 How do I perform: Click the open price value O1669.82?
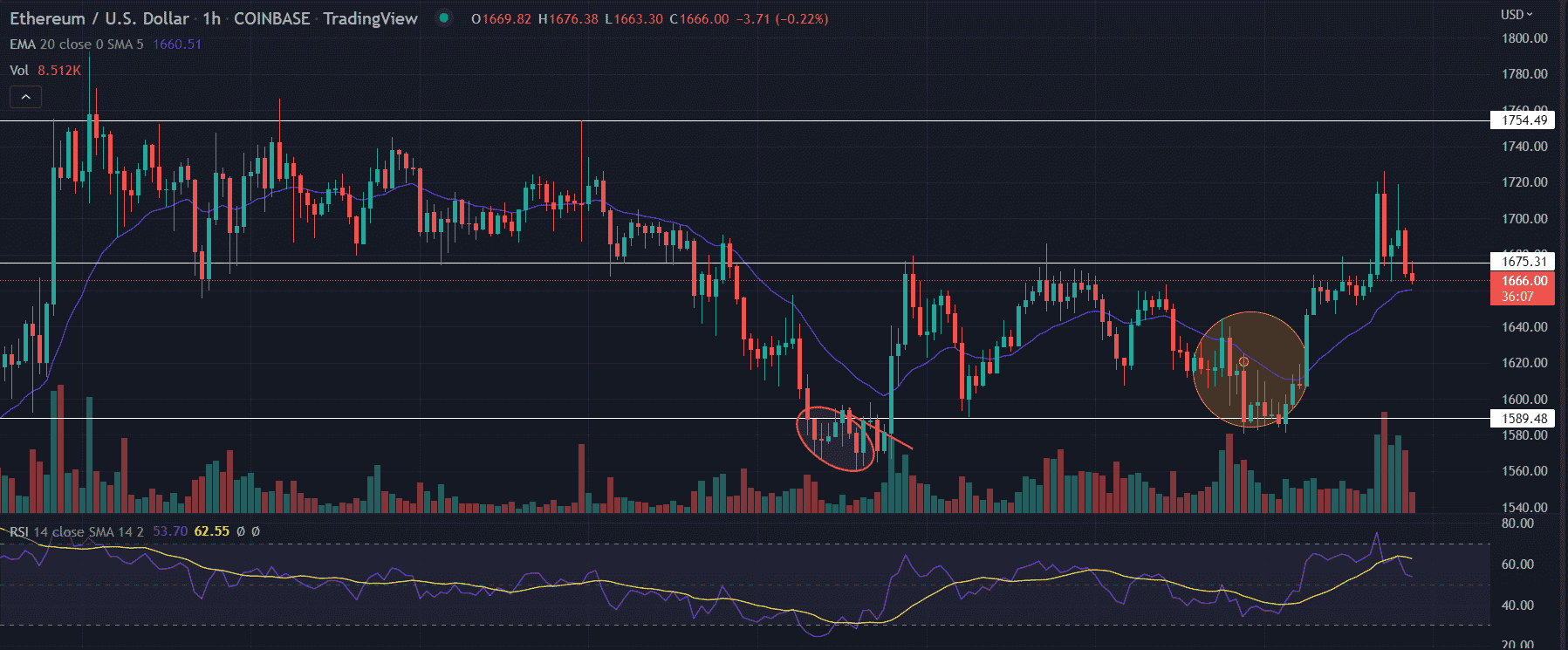point(501,19)
